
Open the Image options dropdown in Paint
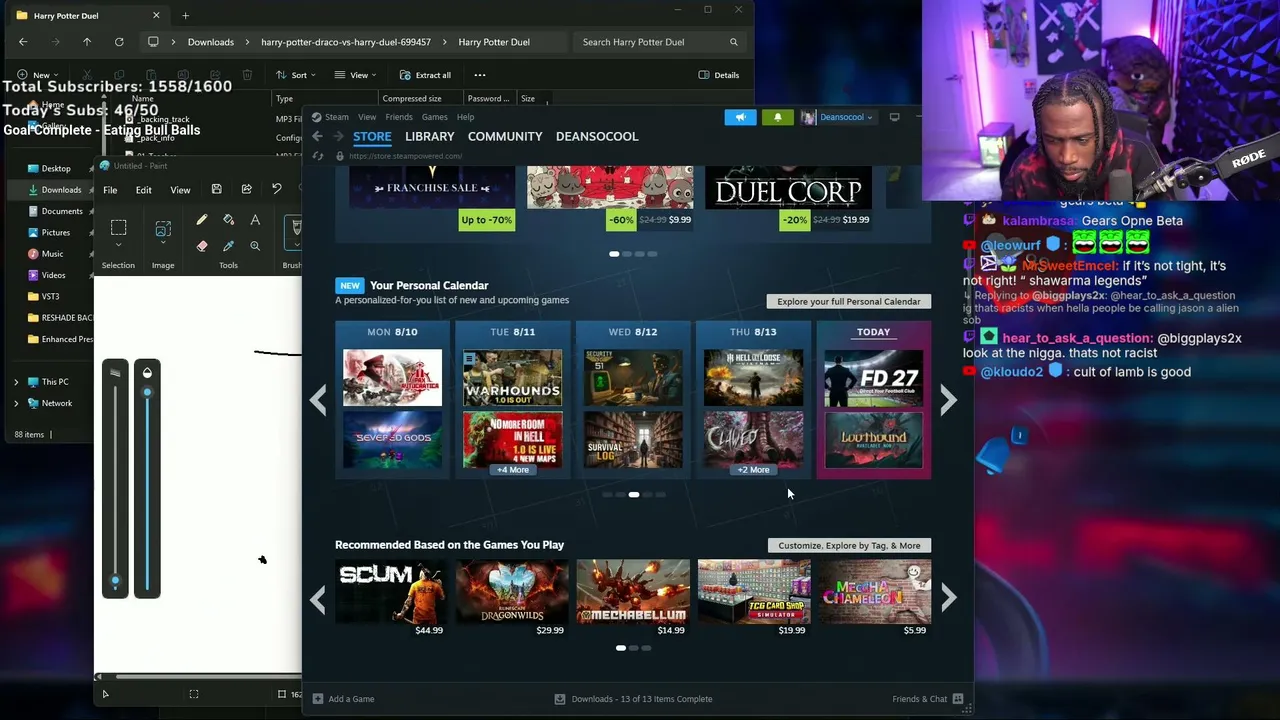tap(163, 243)
